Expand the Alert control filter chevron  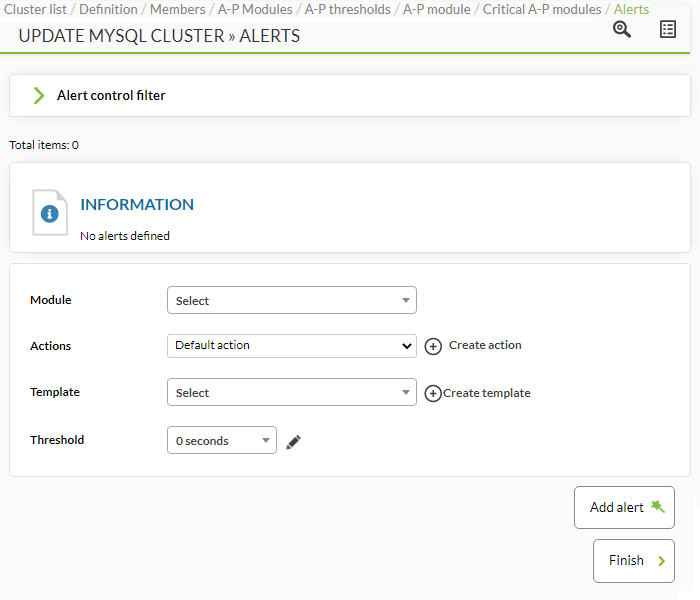pyautogui.click(x=39, y=96)
